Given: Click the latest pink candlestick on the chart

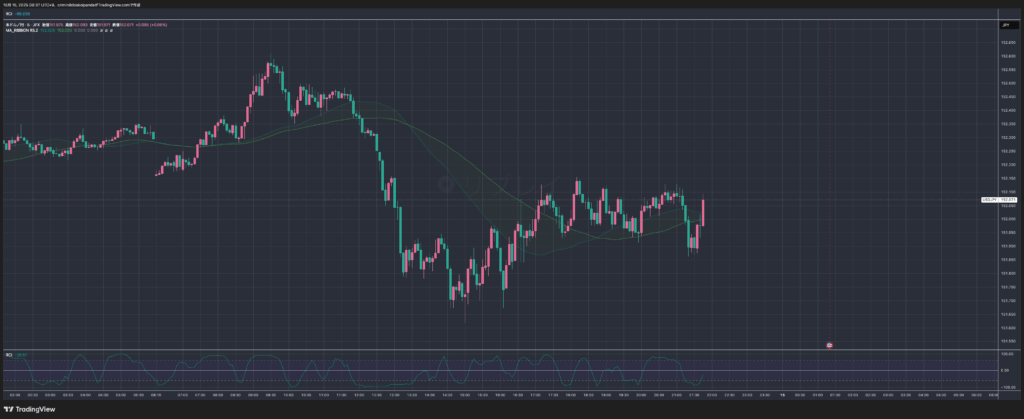Looking at the screenshot, I should 704,211.
